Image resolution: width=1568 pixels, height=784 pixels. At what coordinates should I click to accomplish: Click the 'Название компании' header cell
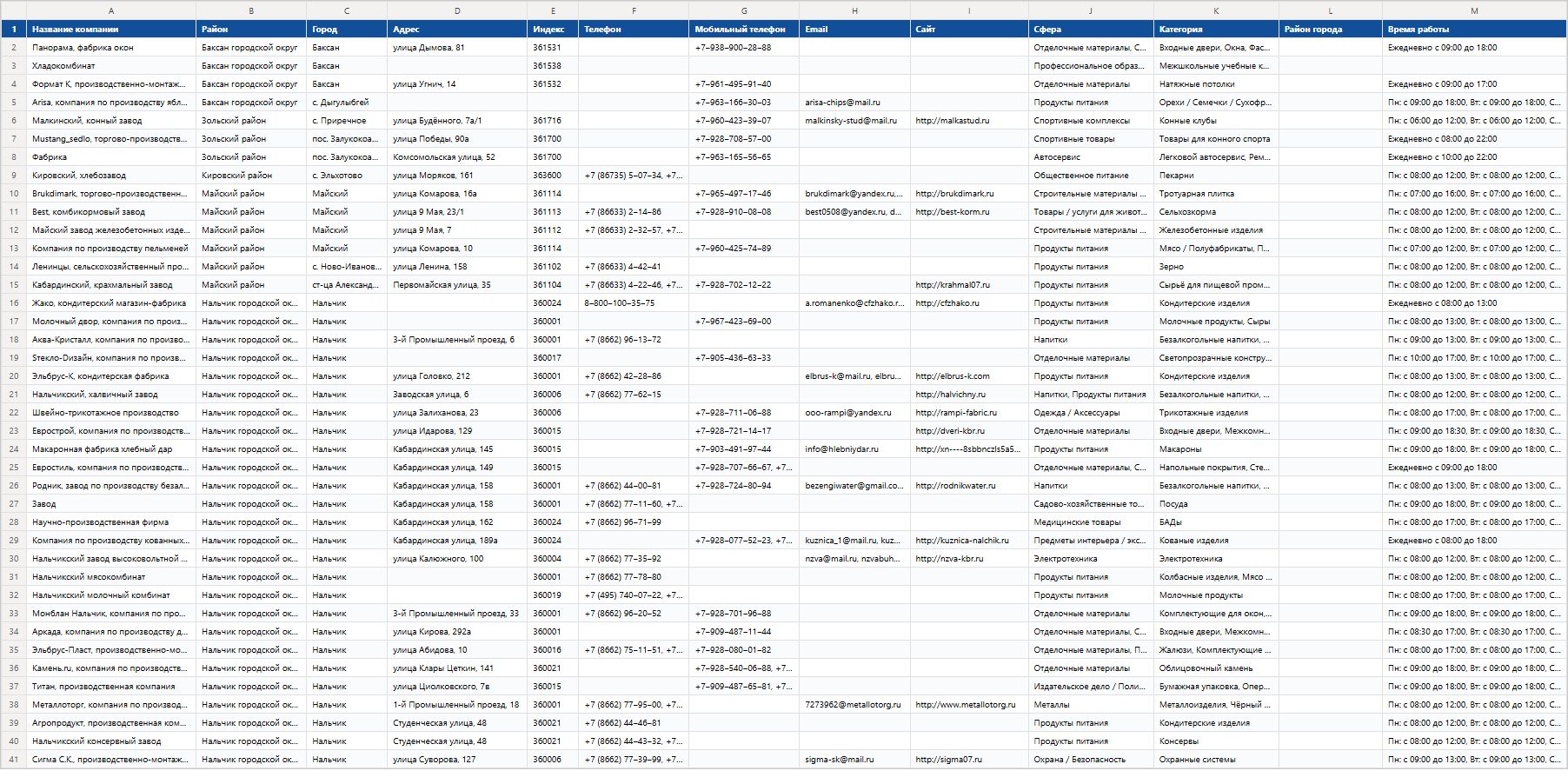[x=111, y=29]
